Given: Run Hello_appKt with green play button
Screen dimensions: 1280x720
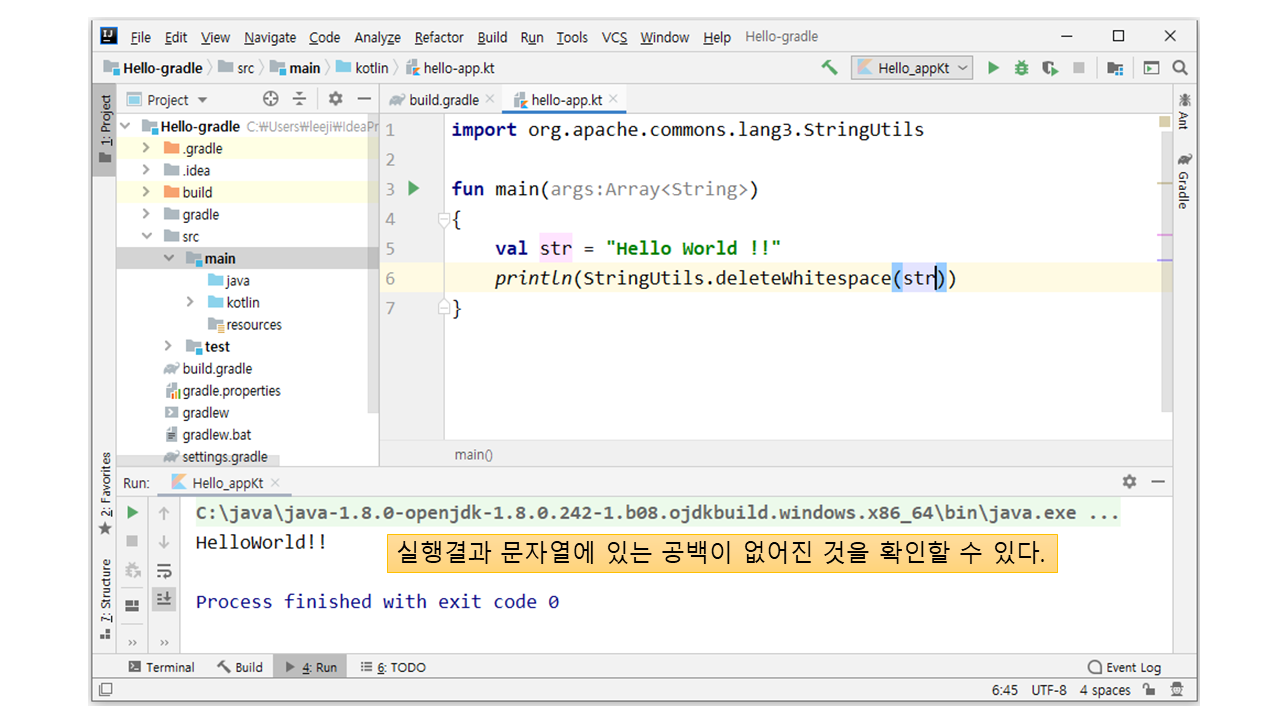Looking at the screenshot, I should [993, 68].
